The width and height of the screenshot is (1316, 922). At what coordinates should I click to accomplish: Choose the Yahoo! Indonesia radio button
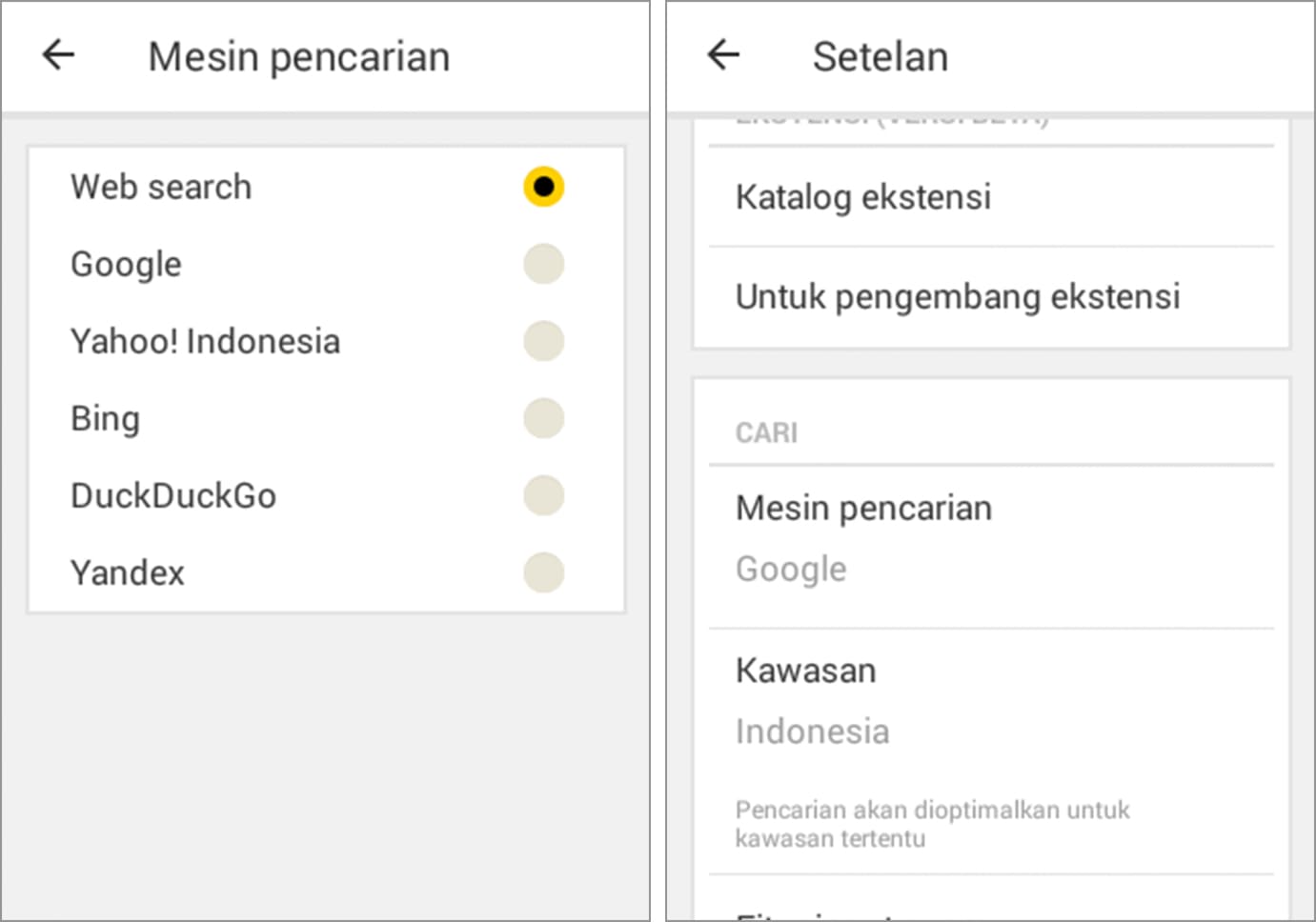pyautogui.click(x=543, y=341)
